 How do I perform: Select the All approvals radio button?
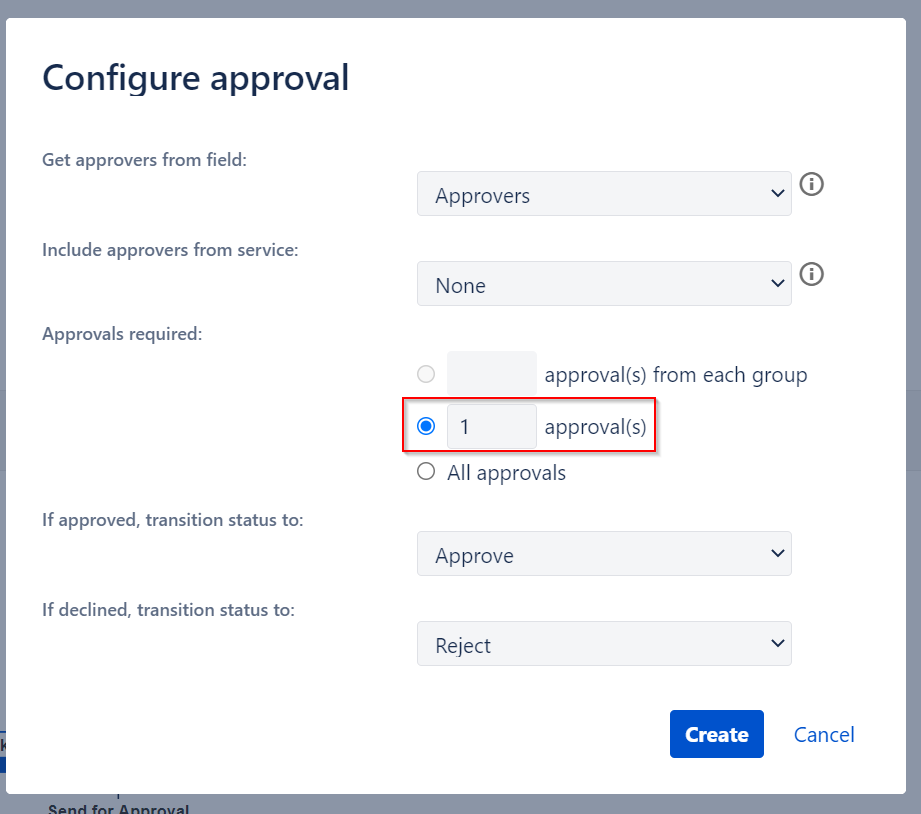point(426,471)
